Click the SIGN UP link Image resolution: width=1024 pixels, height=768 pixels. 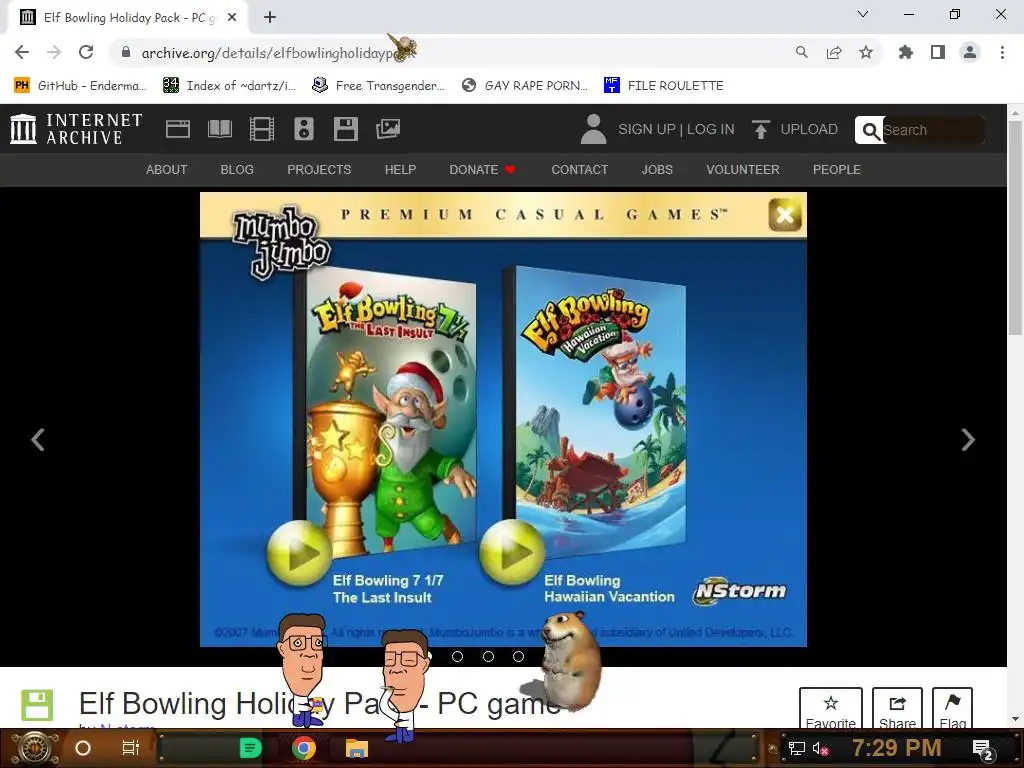647,129
